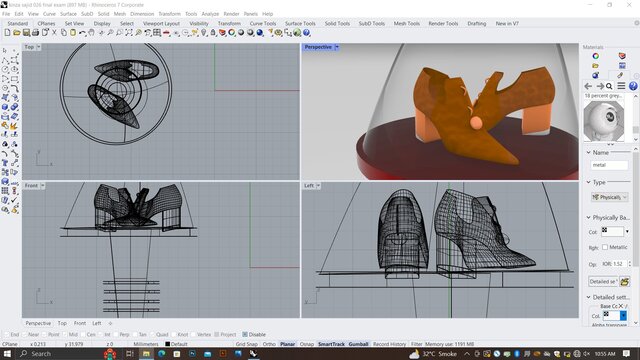Click Materials panel blue help icon
640x360 pixels.
pyautogui.click(x=633, y=86)
